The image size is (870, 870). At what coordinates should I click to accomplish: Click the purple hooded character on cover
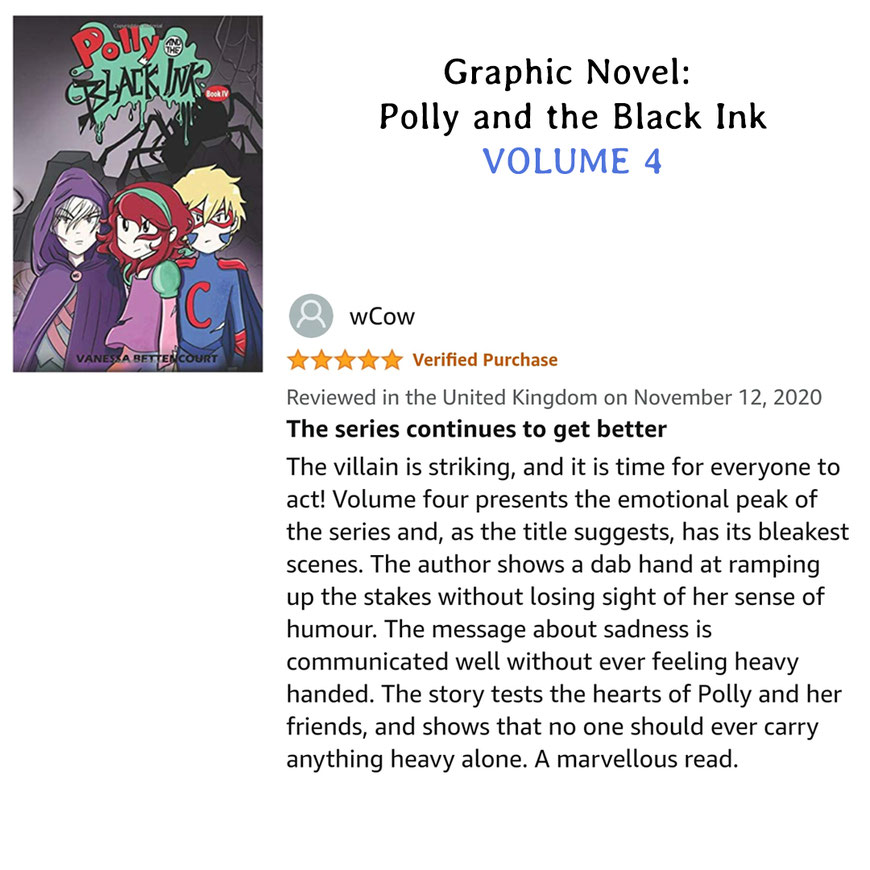[x=69, y=270]
